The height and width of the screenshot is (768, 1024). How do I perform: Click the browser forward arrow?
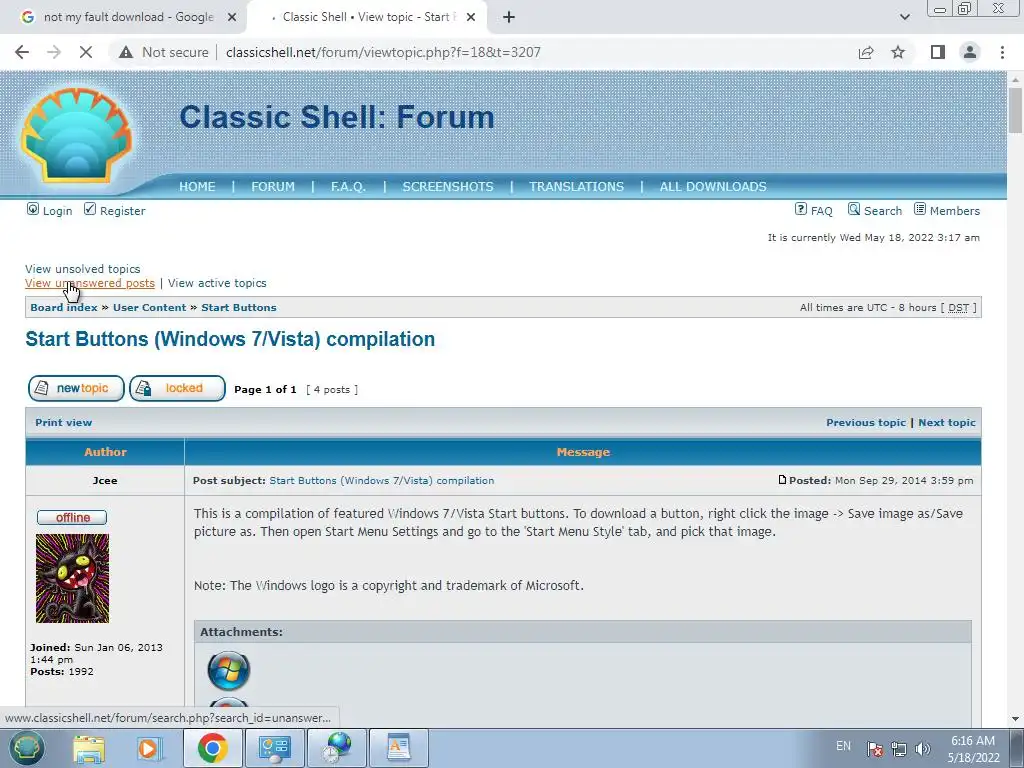[x=54, y=52]
